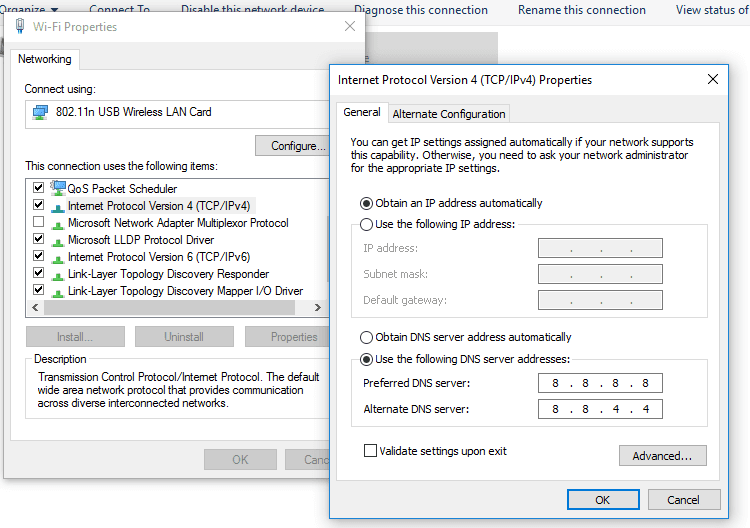Click the Microsoft LLDP Protocol Driver icon
Screen dimensions: 750x528
[x=58, y=242]
